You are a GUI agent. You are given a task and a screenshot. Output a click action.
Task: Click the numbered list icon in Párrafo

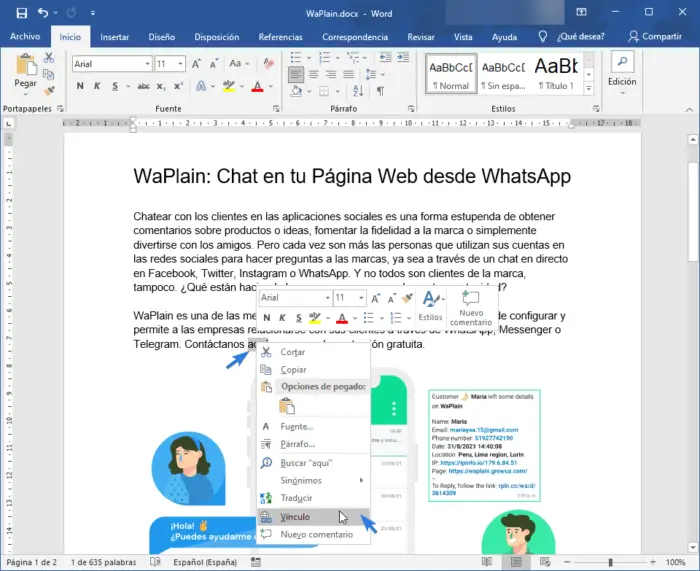[325, 58]
